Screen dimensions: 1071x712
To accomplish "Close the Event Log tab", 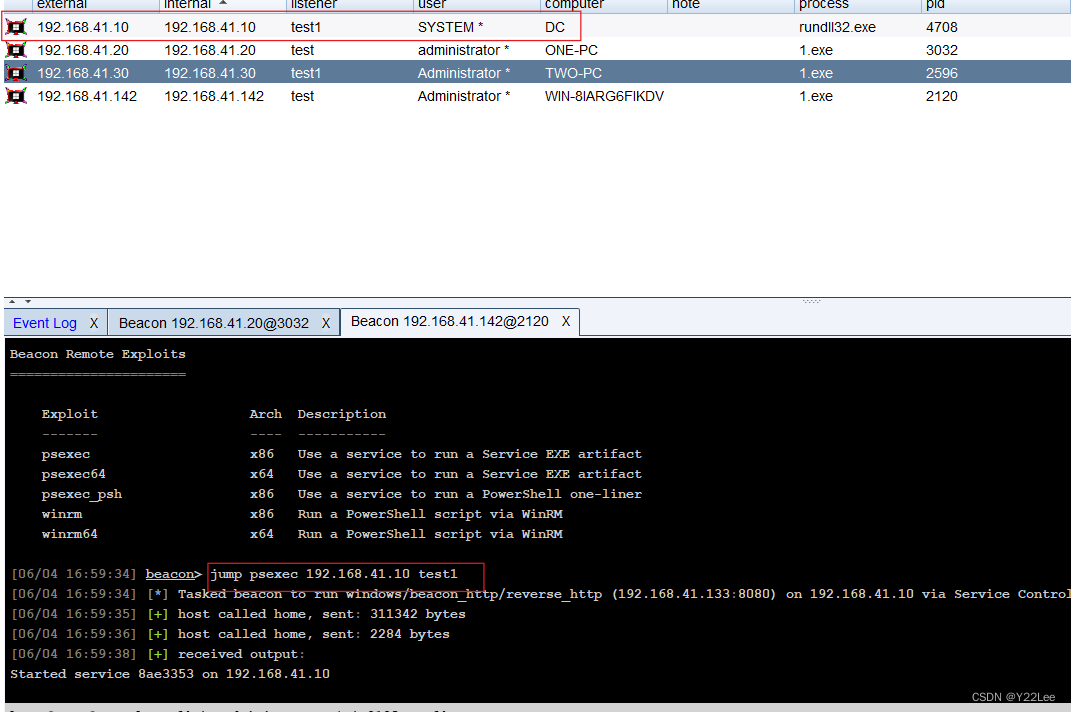I will pos(94,323).
